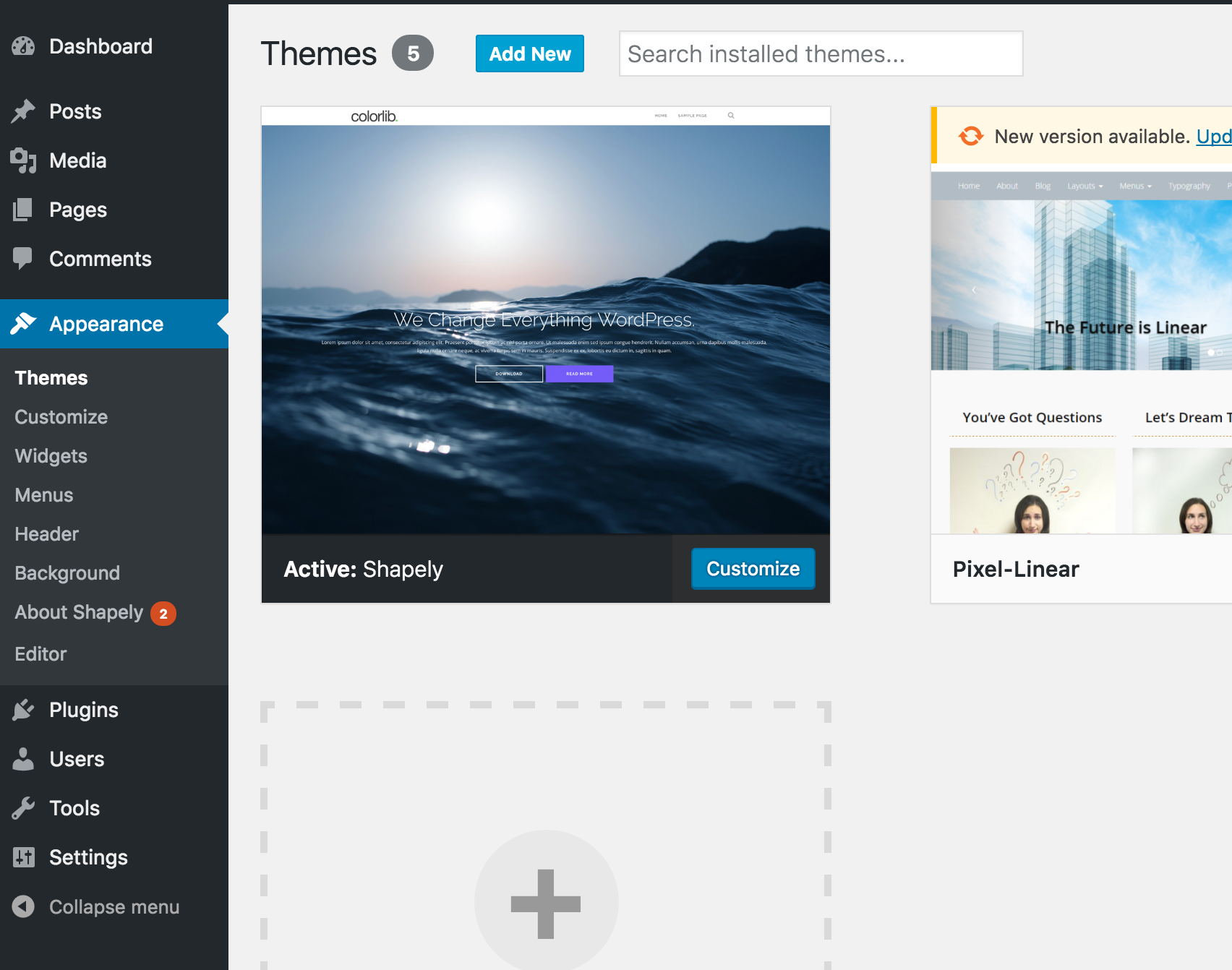The height and width of the screenshot is (970, 1232).
Task: Click the Pages icon in sidebar
Action: [x=23, y=210]
